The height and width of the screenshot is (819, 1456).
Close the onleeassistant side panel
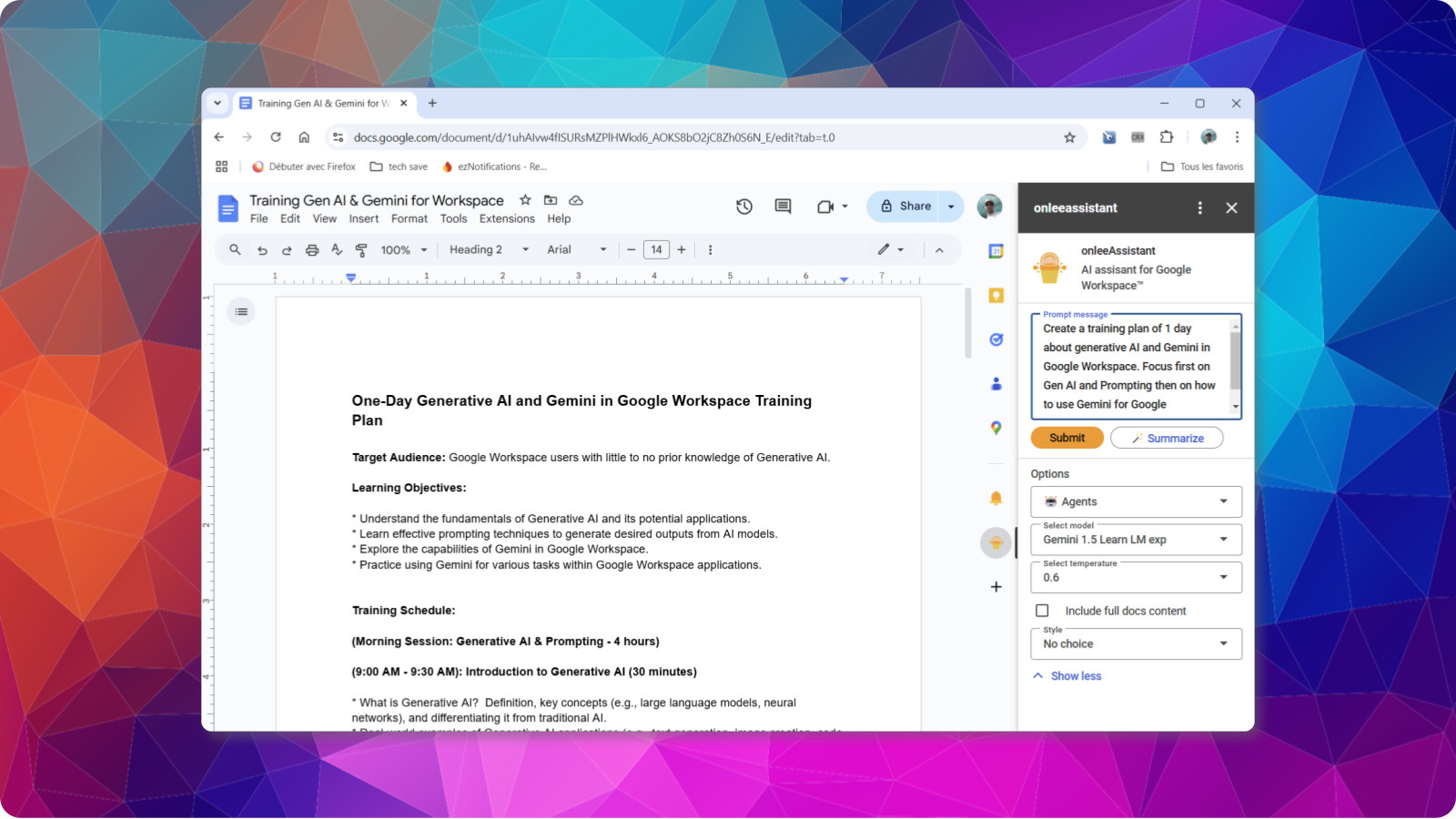pos(1231,207)
